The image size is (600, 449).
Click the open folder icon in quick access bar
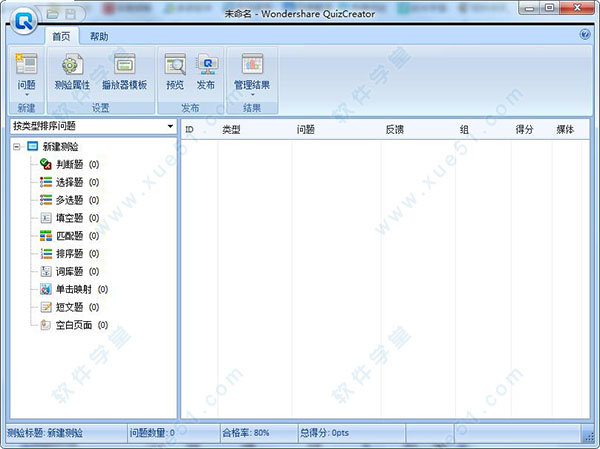pyautogui.click(x=52, y=14)
